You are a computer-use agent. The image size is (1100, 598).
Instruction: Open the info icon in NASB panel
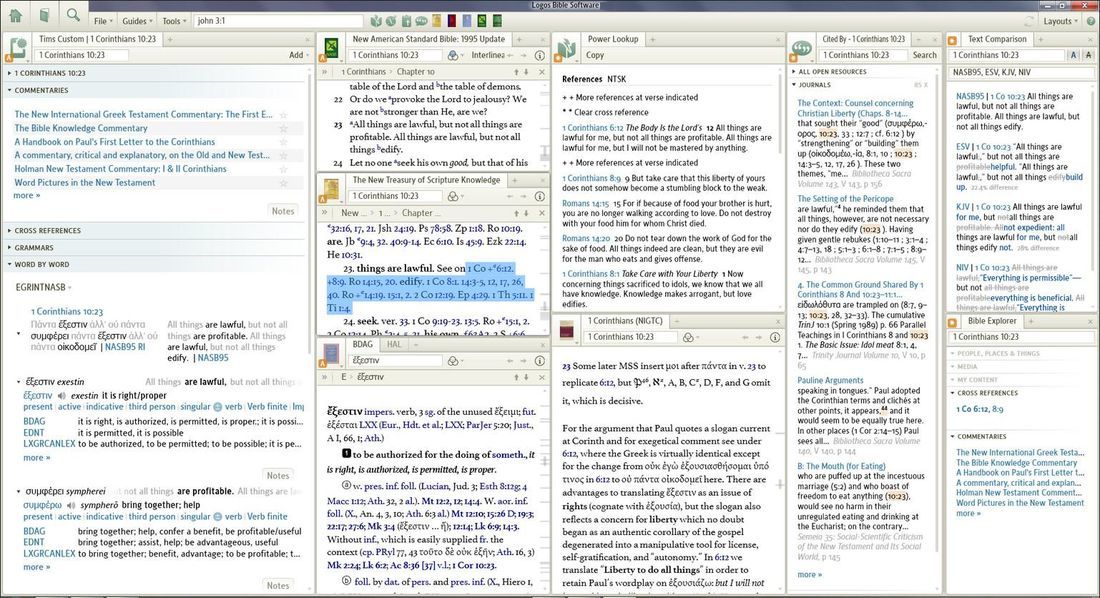(539, 55)
